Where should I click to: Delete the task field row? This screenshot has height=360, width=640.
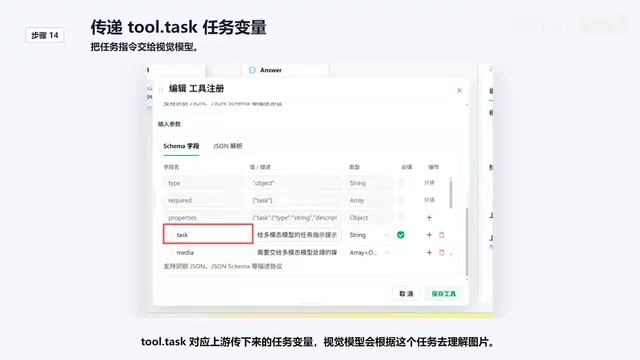(x=442, y=235)
